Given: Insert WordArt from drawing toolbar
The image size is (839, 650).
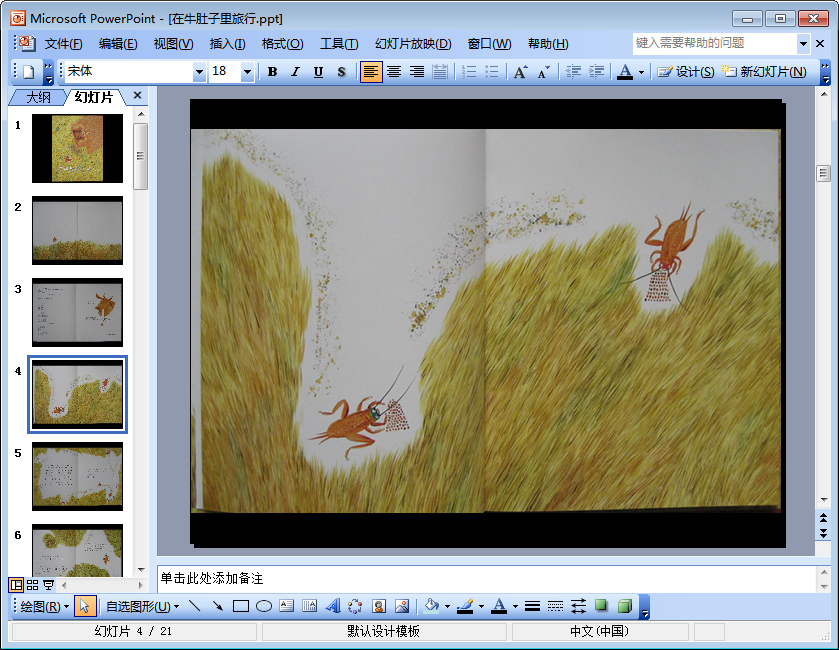Looking at the screenshot, I should pyautogui.click(x=333, y=606).
